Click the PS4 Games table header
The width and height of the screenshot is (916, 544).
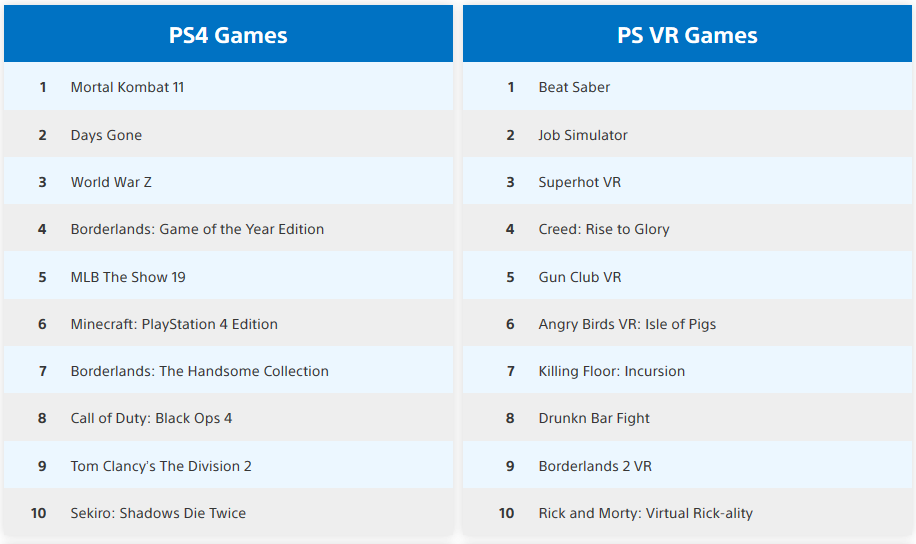coord(228,36)
